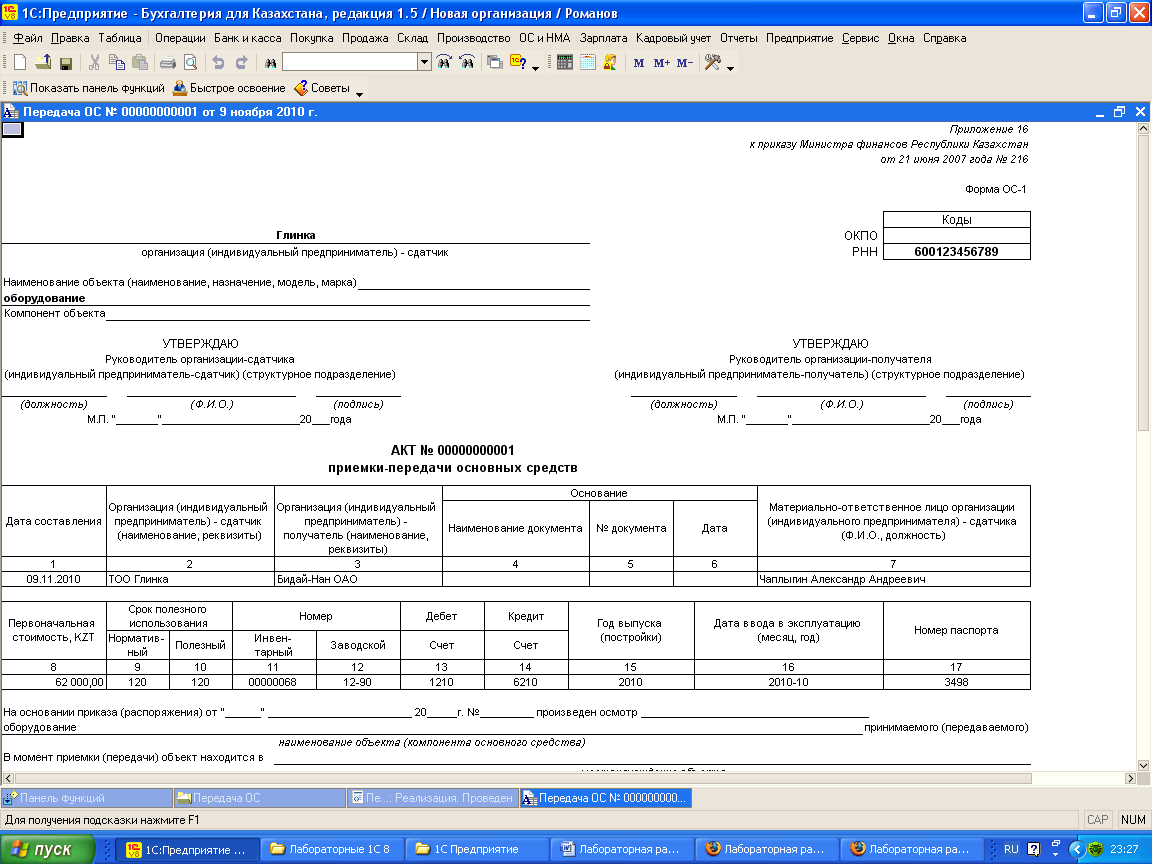1152x864 pixels.
Task: Click inside the toolbar search text field
Action: 350,62
